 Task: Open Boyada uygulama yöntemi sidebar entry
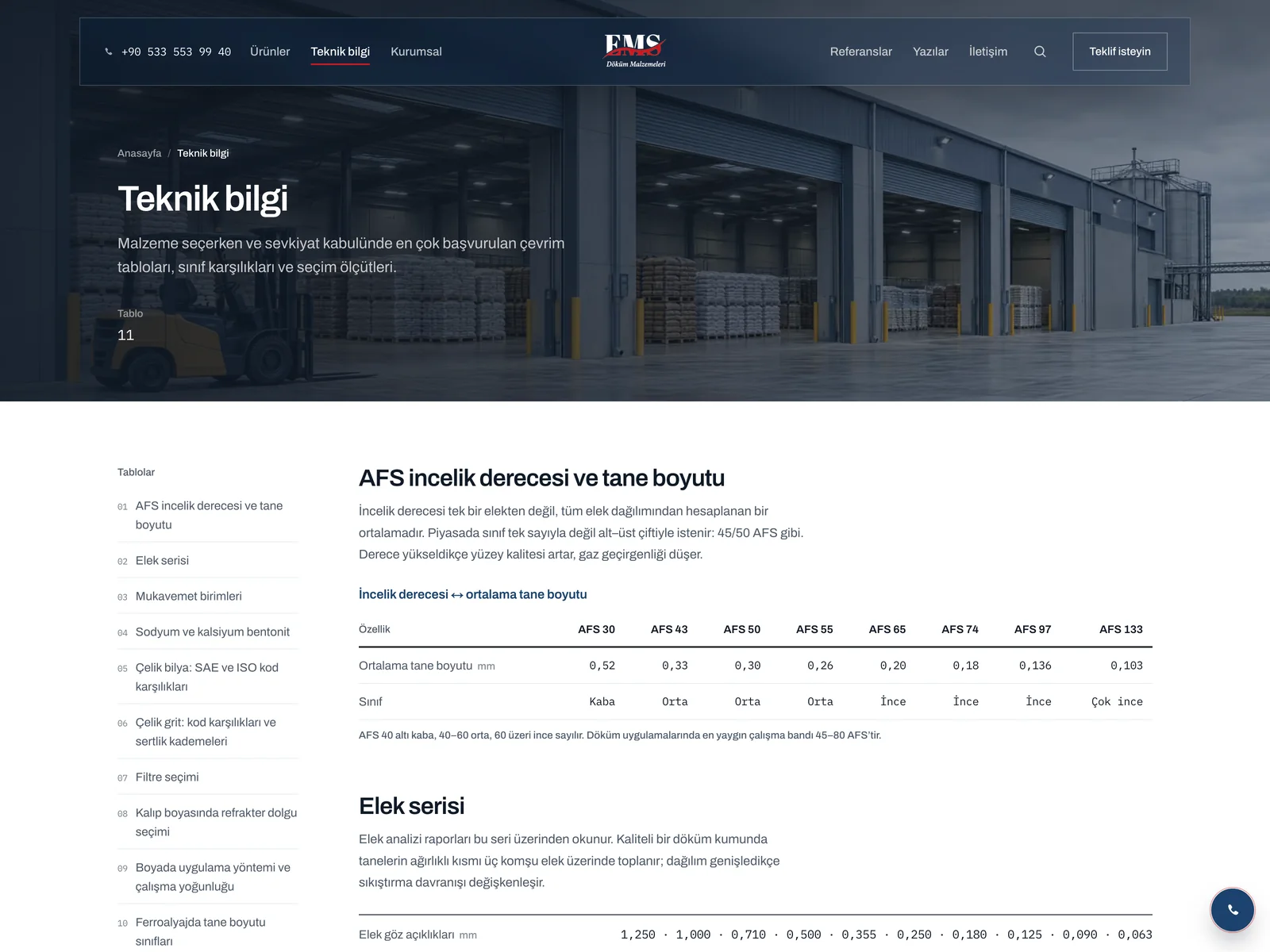pos(208,877)
